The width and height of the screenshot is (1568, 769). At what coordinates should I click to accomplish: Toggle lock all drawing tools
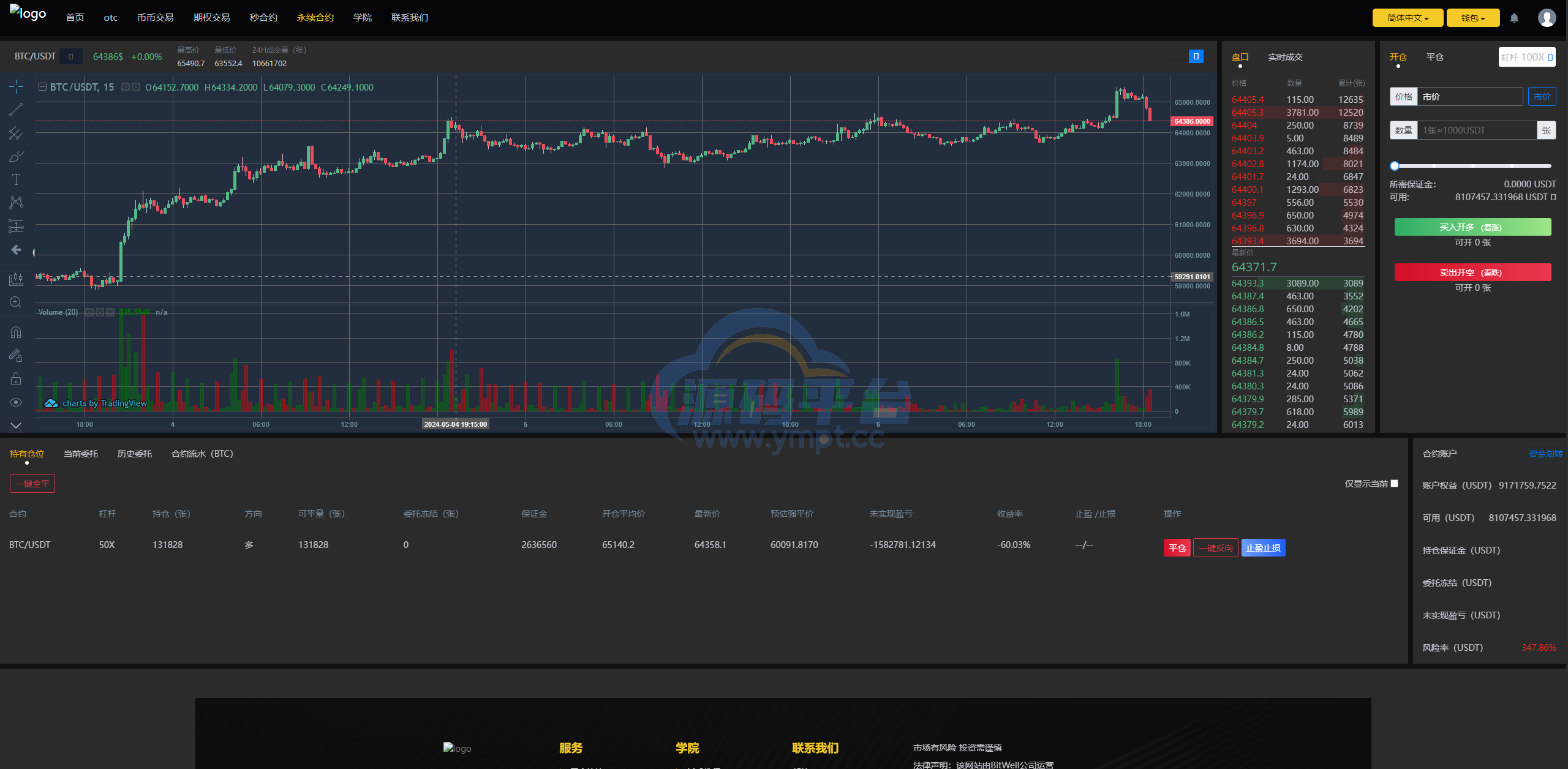click(16, 379)
